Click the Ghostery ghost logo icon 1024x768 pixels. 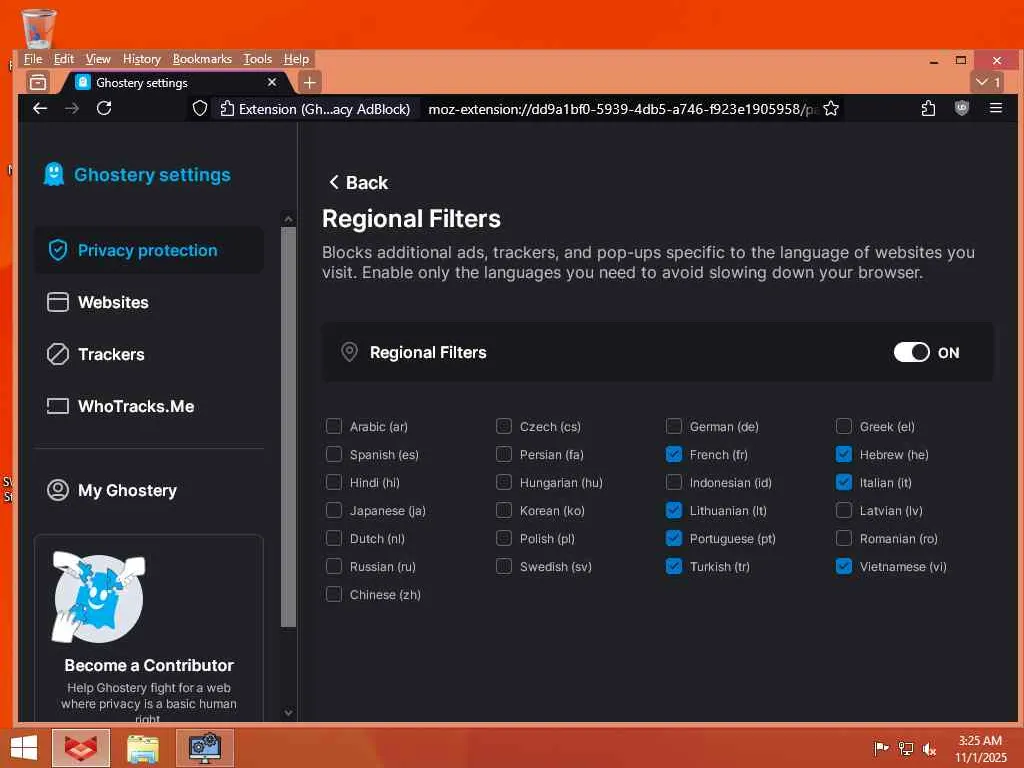(x=54, y=174)
